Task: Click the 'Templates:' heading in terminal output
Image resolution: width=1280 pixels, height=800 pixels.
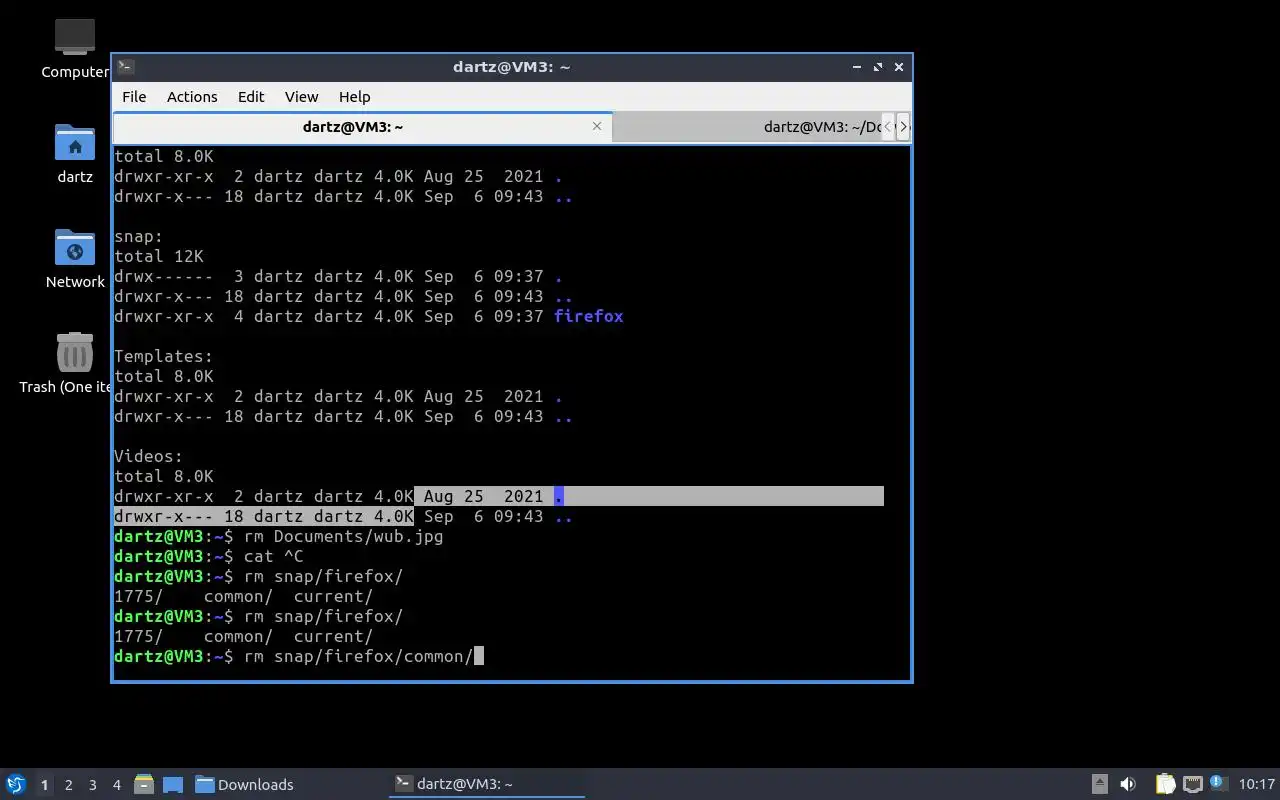Action: click(x=164, y=356)
